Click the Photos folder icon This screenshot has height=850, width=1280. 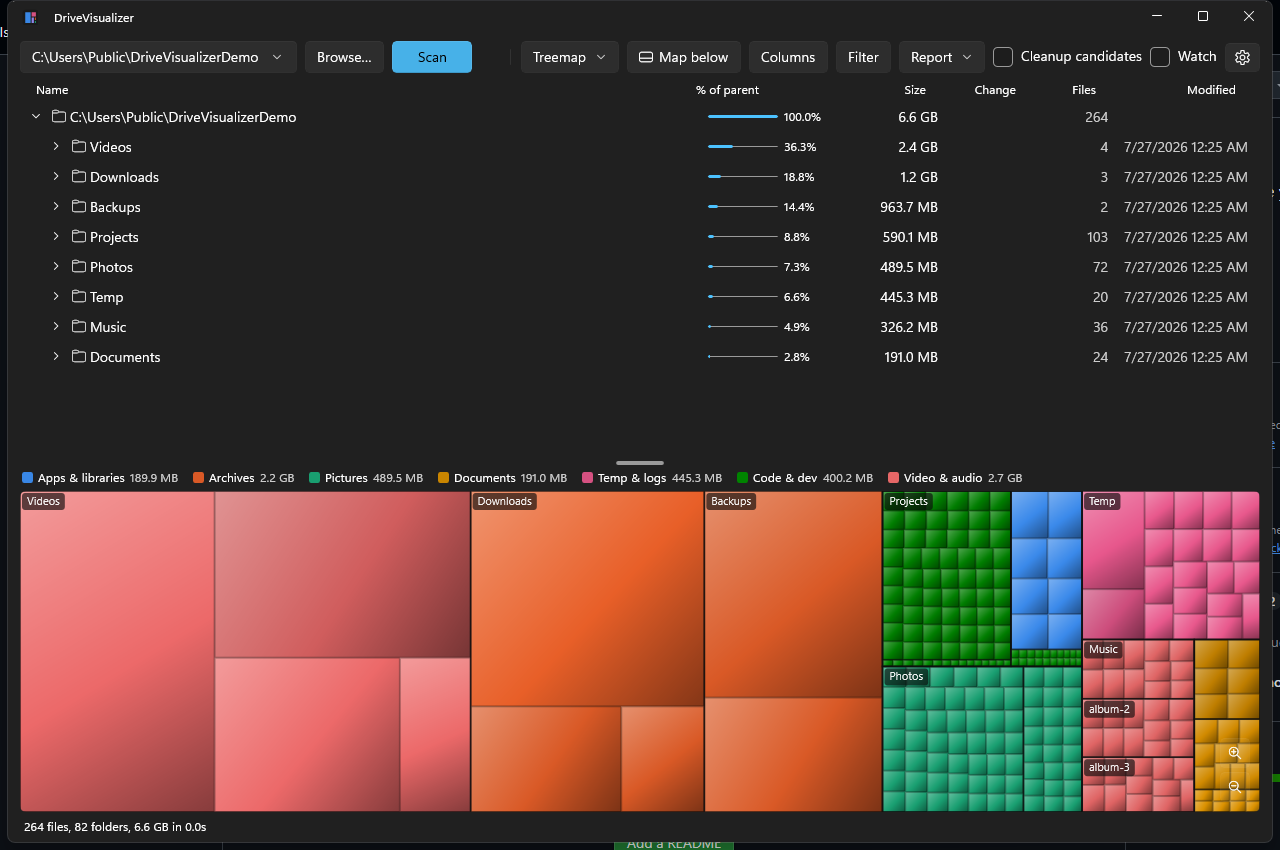(x=79, y=267)
